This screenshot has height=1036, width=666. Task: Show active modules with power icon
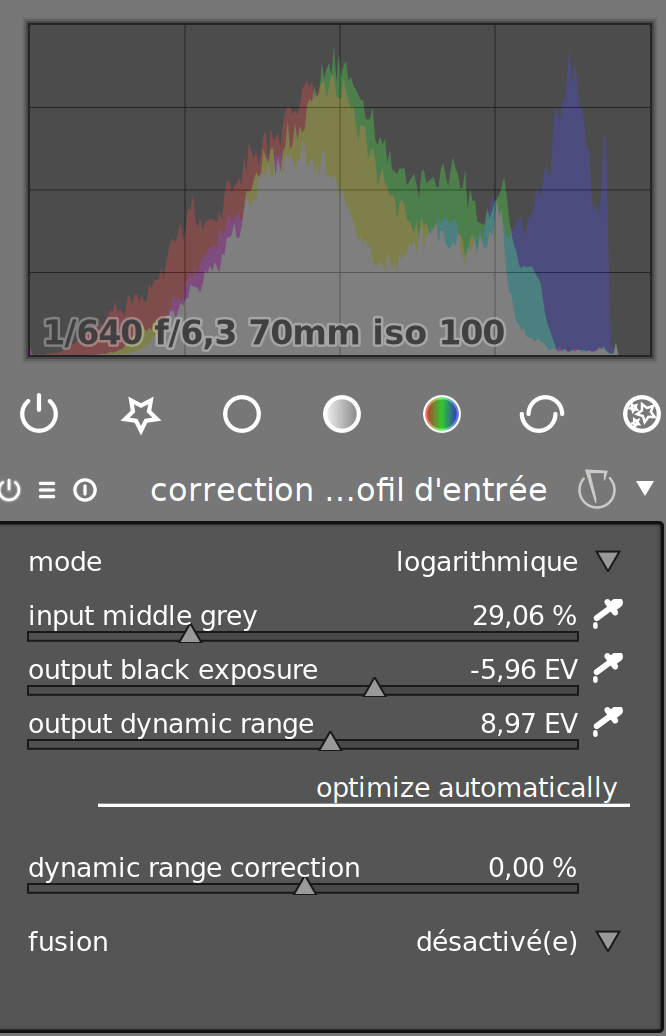[39, 414]
